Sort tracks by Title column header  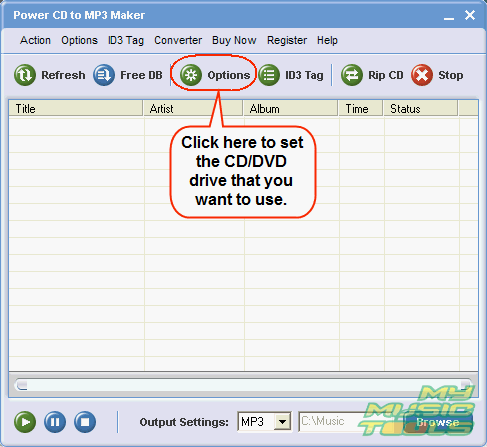[x=76, y=108]
